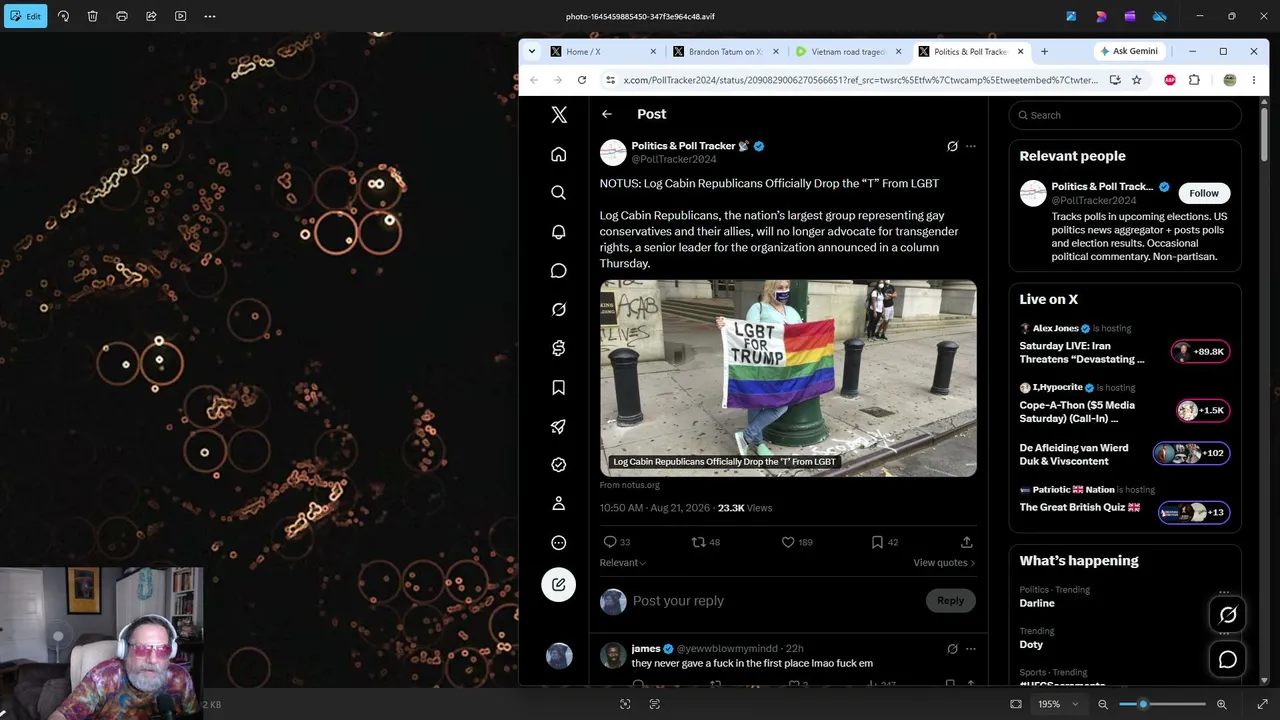This screenshot has height=720, width=1280.
Task: Open the More circle in X sidebar
Action: click(x=559, y=543)
